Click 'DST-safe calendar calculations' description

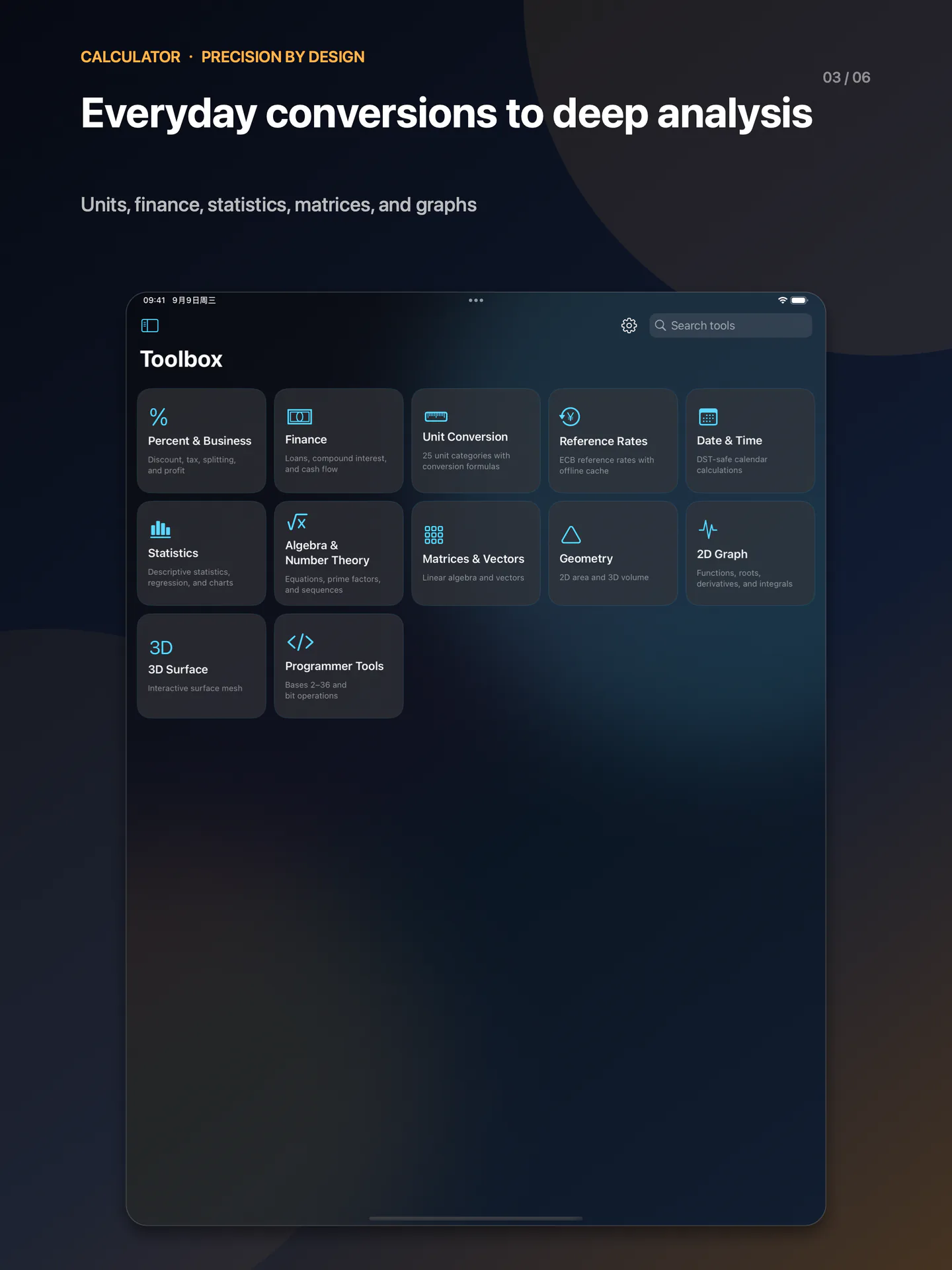pyautogui.click(x=732, y=464)
